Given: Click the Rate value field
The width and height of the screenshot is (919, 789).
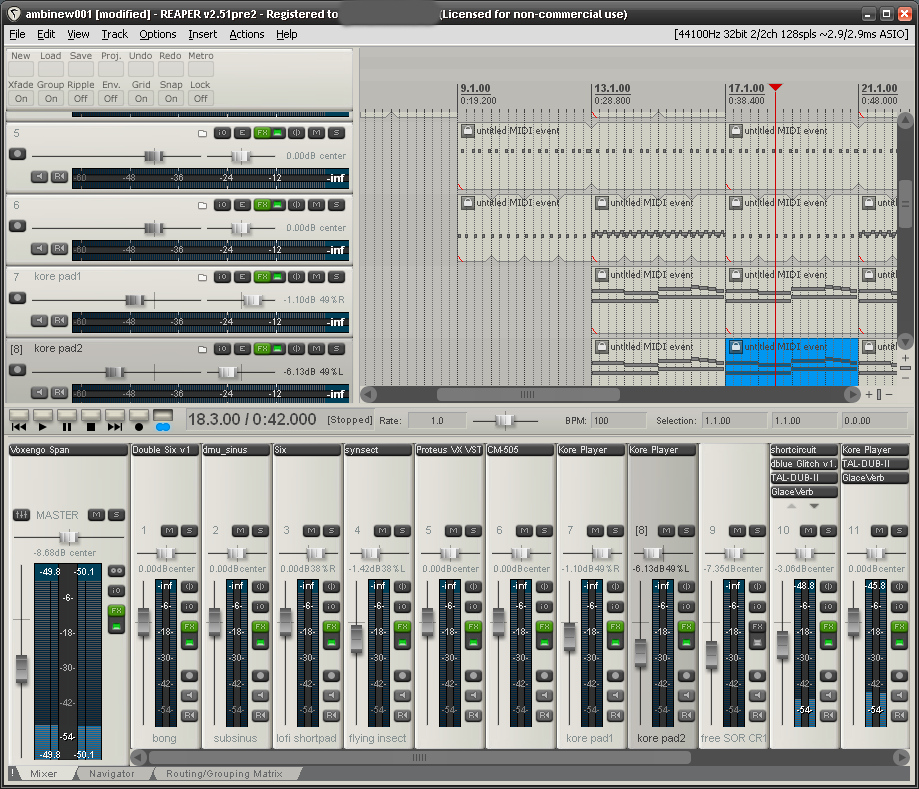Looking at the screenshot, I should coord(437,421).
